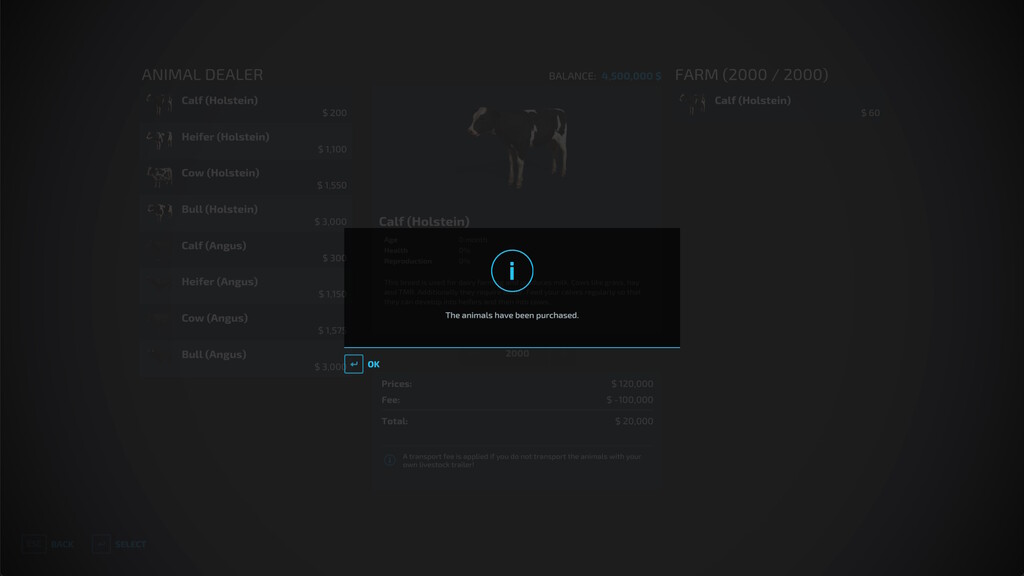Click the Prices label in the summary
Viewport: 1024px width, 576px height.
click(x=396, y=384)
